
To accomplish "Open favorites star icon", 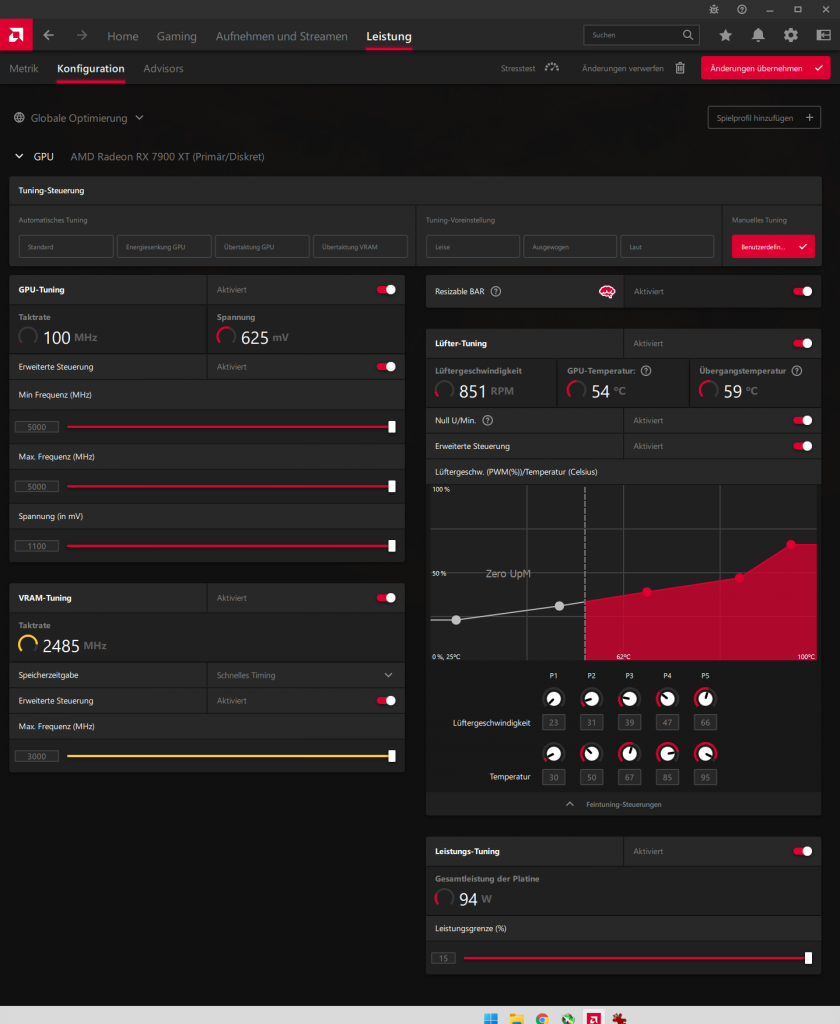I will pyautogui.click(x=725, y=35).
